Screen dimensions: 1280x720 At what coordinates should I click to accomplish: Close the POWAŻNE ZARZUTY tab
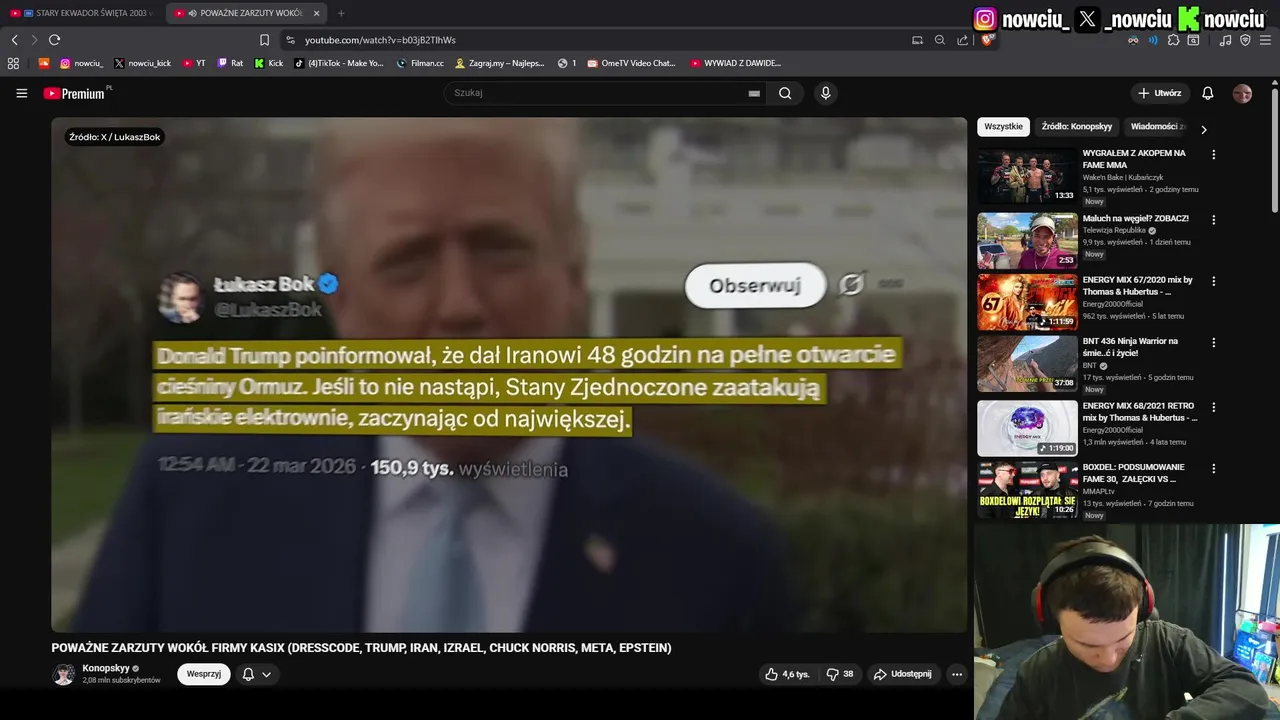click(317, 13)
